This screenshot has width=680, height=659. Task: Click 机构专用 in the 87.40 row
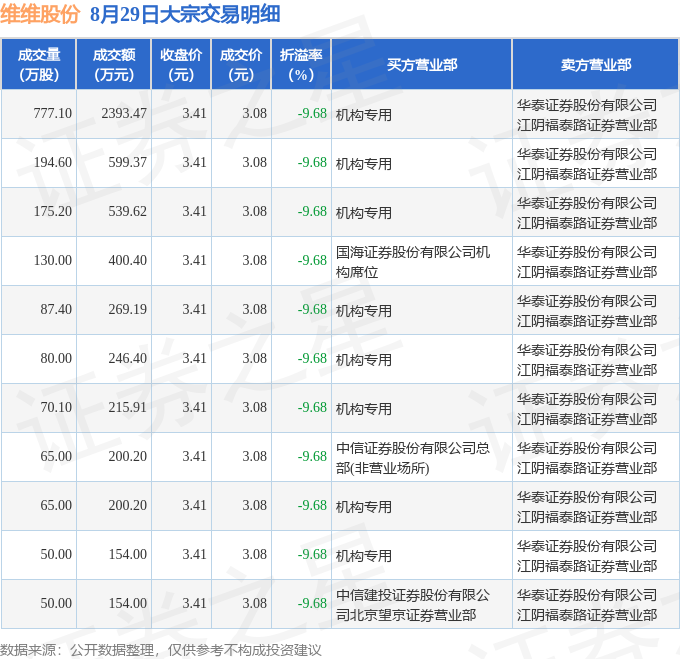coord(364,311)
